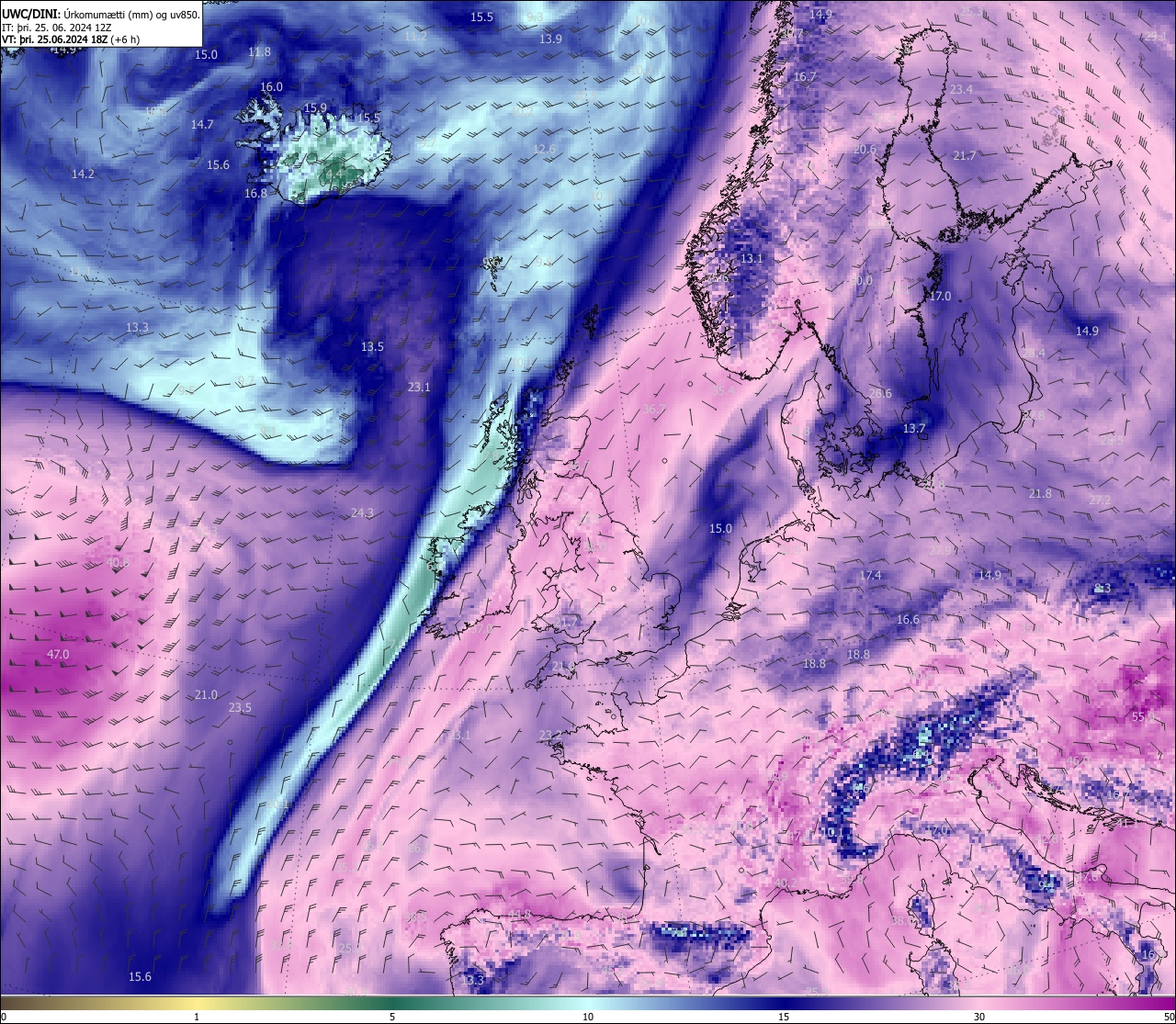This screenshot has height=1024, width=1176.
Task: Click the '16.6' value label
Action: click(908, 619)
